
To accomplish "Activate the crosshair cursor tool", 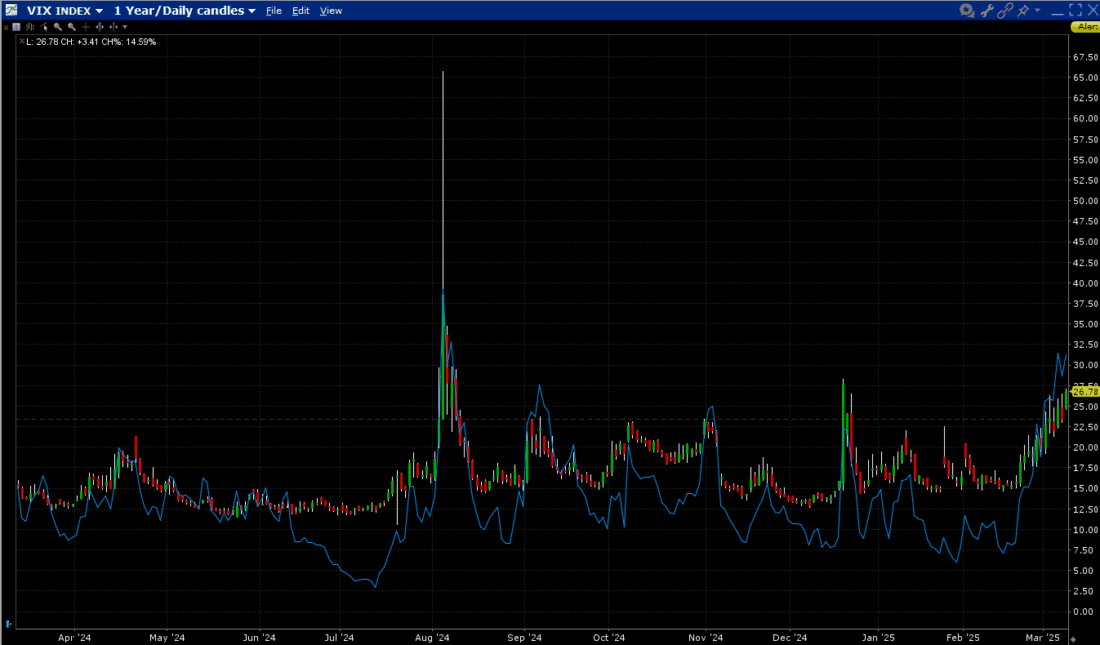I will [x=86, y=27].
